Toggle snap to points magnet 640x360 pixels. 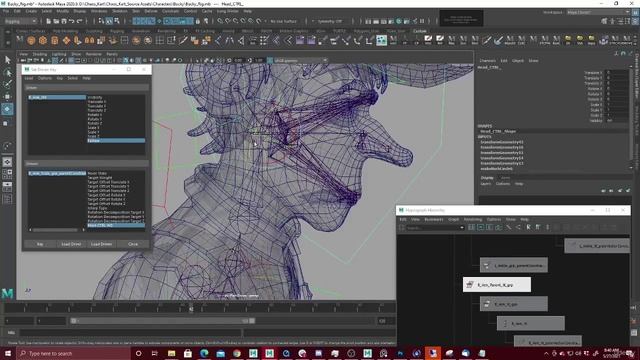tap(235, 21)
